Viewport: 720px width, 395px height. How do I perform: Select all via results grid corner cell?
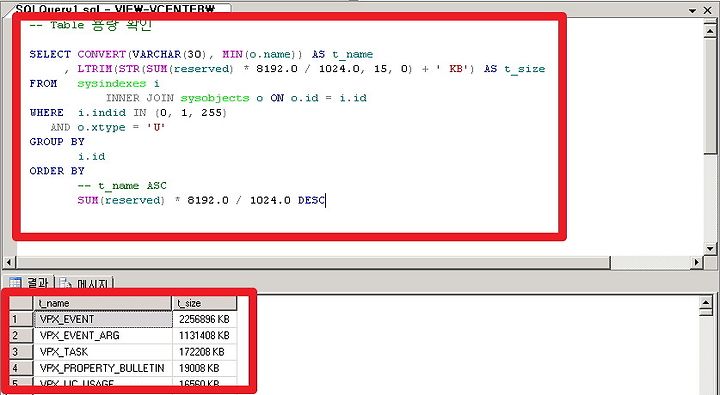pyautogui.click(x=21, y=303)
